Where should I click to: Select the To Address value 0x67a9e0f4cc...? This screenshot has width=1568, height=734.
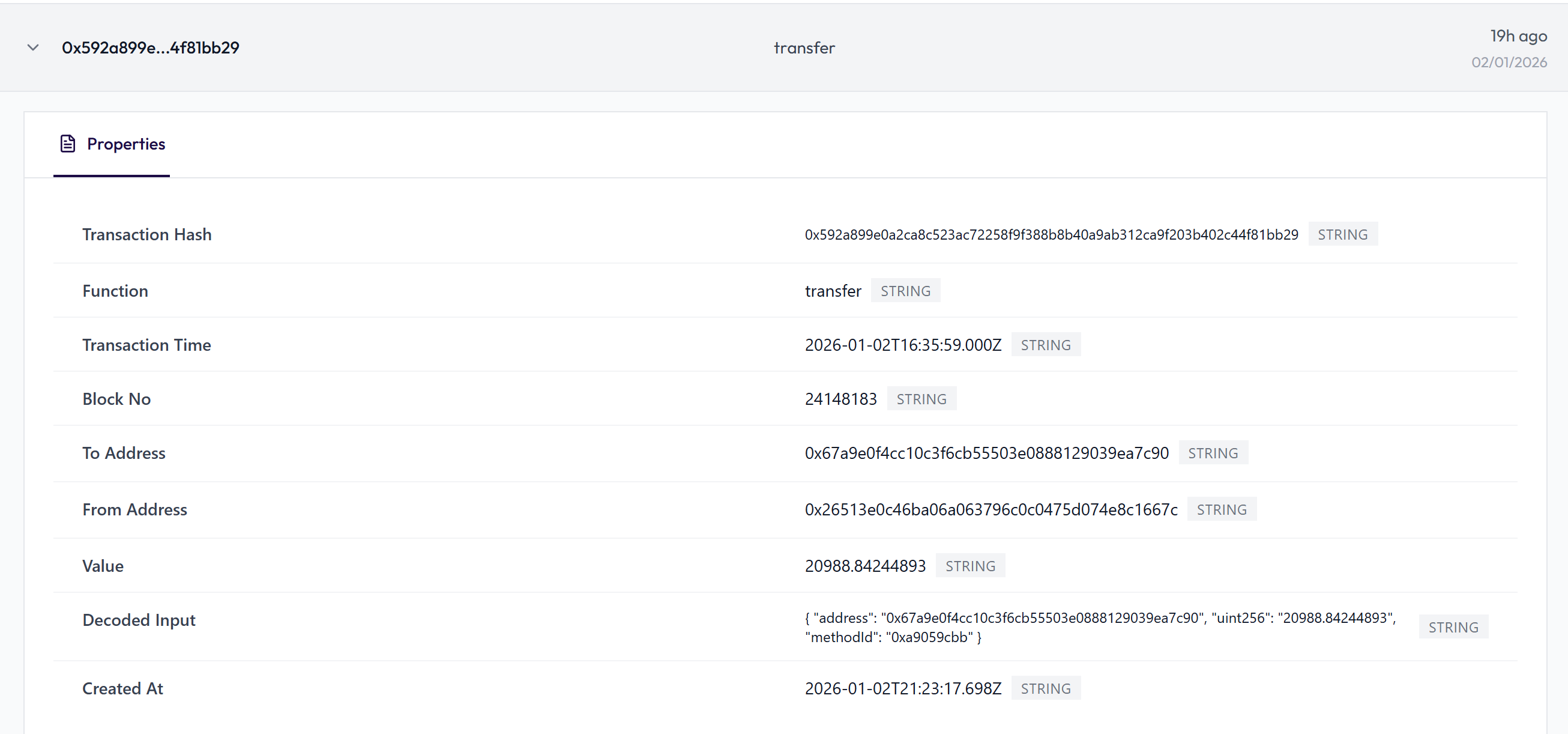[987, 452]
